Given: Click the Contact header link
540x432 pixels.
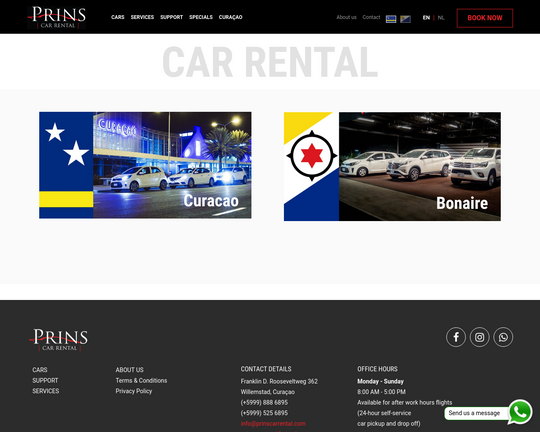Looking at the screenshot, I should 371,17.
